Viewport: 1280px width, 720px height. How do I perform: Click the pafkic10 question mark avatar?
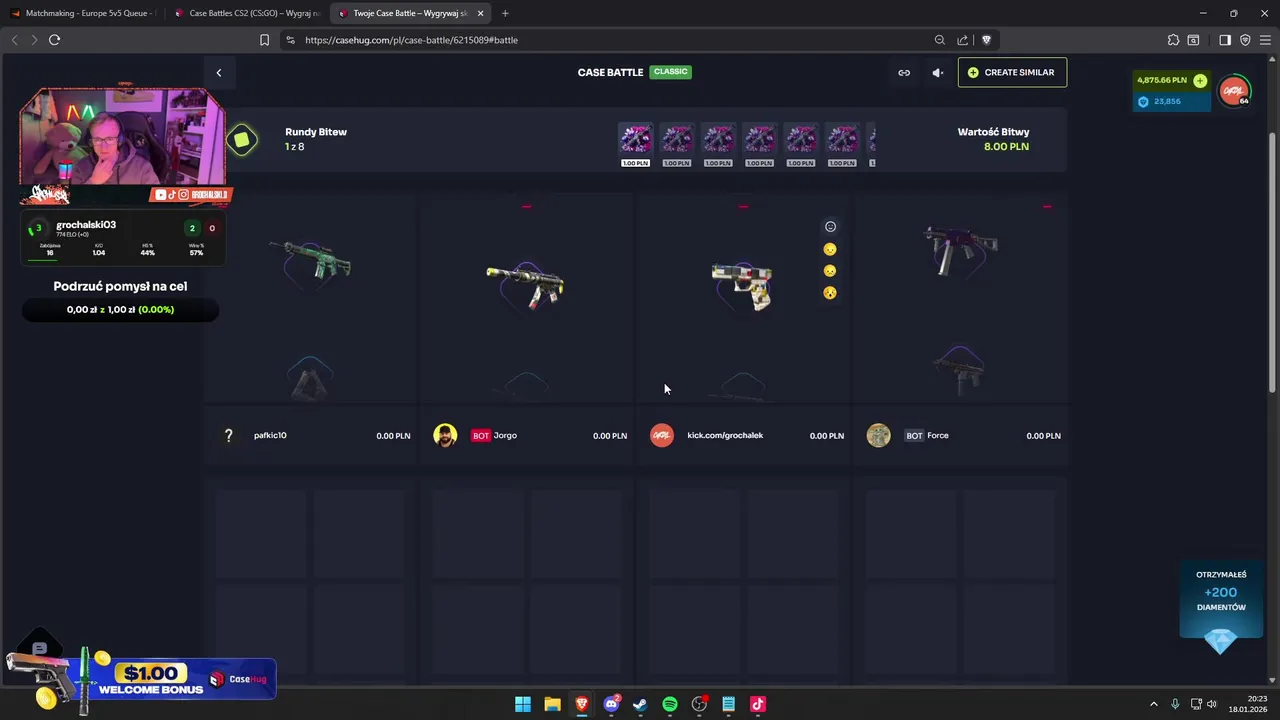(x=228, y=435)
